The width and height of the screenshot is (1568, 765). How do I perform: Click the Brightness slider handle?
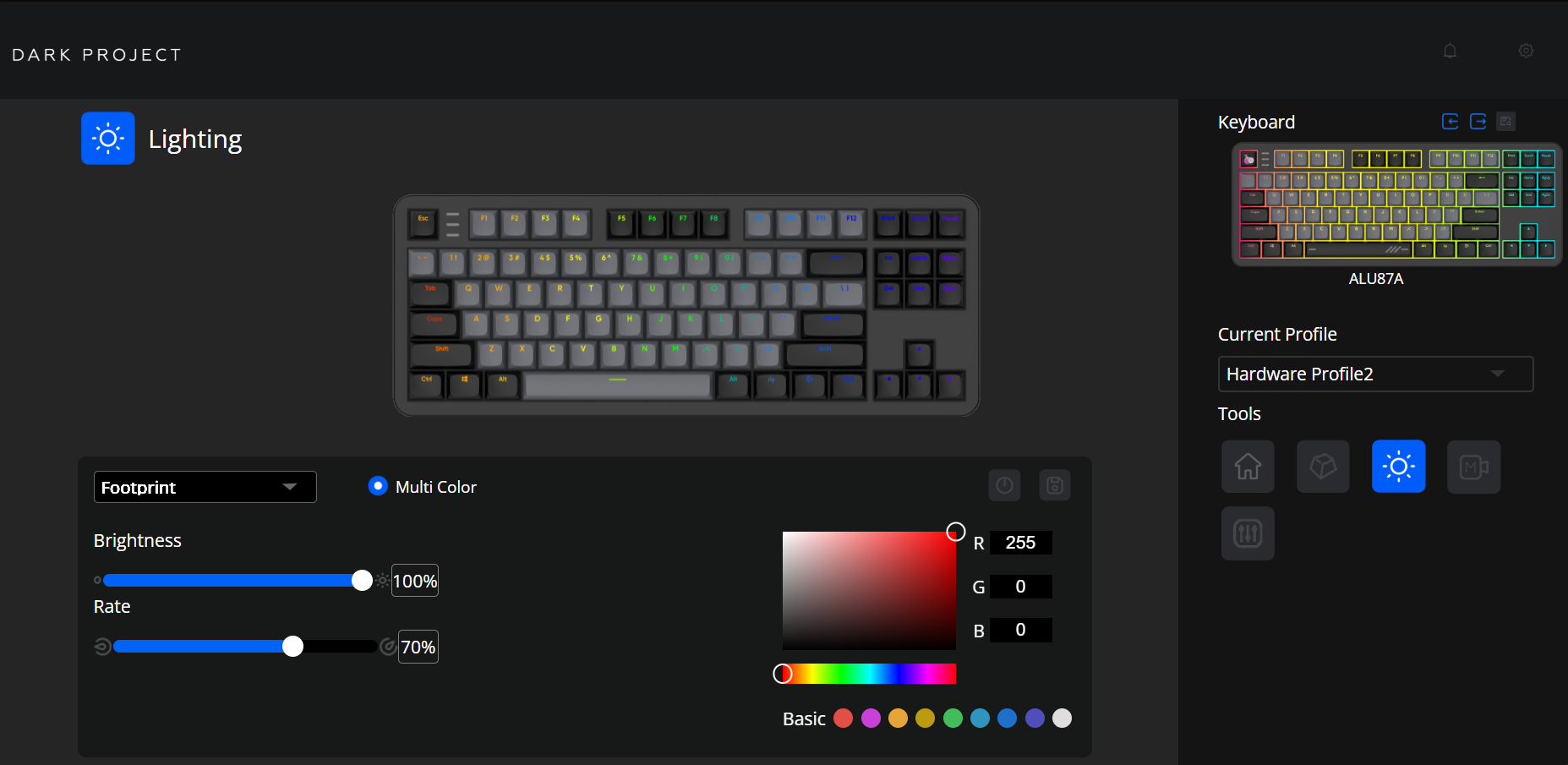point(362,581)
